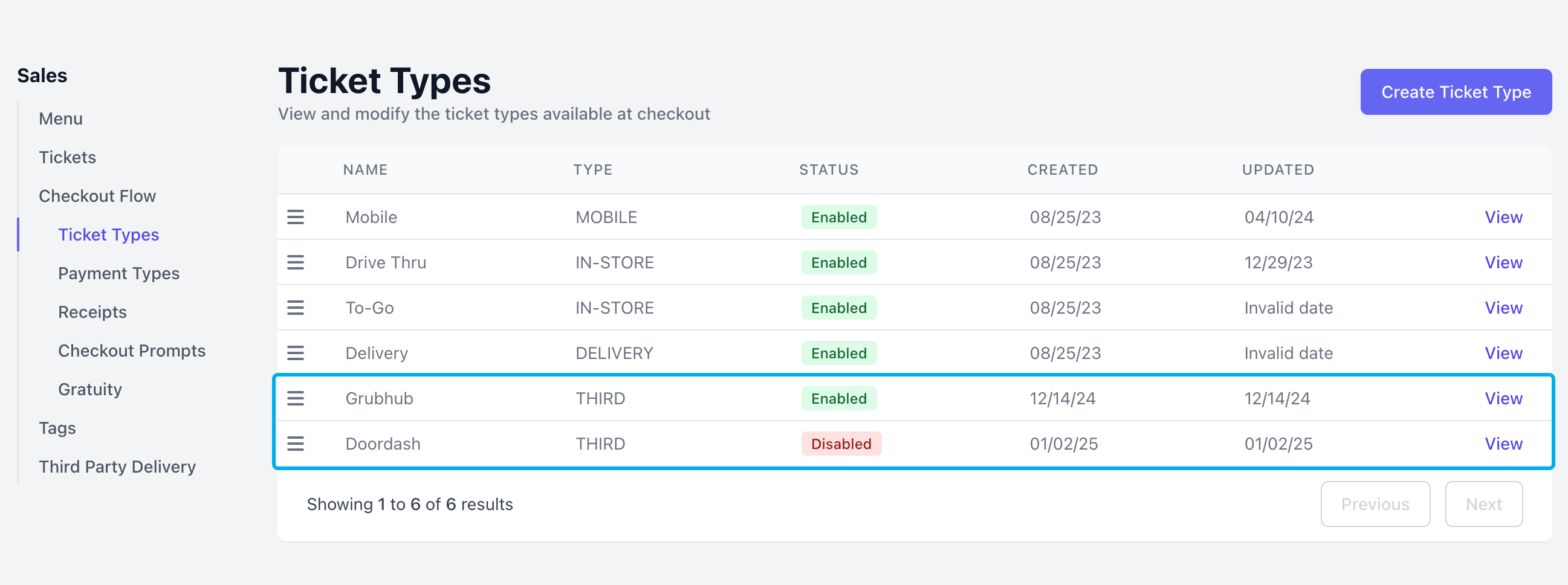The height and width of the screenshot is (585, 1568).
Task: Grab the drag handle for Grubhub row
Action: (x=295, y=399)
